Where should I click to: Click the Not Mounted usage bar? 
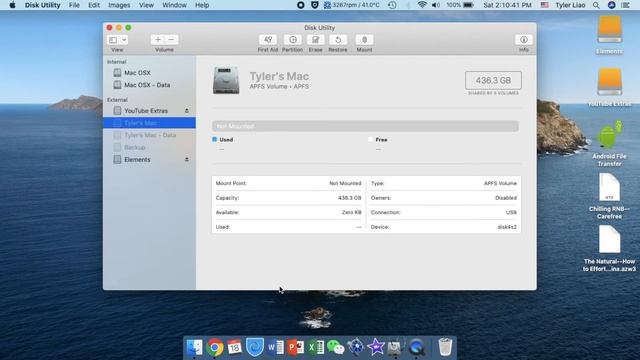[365, 126]
